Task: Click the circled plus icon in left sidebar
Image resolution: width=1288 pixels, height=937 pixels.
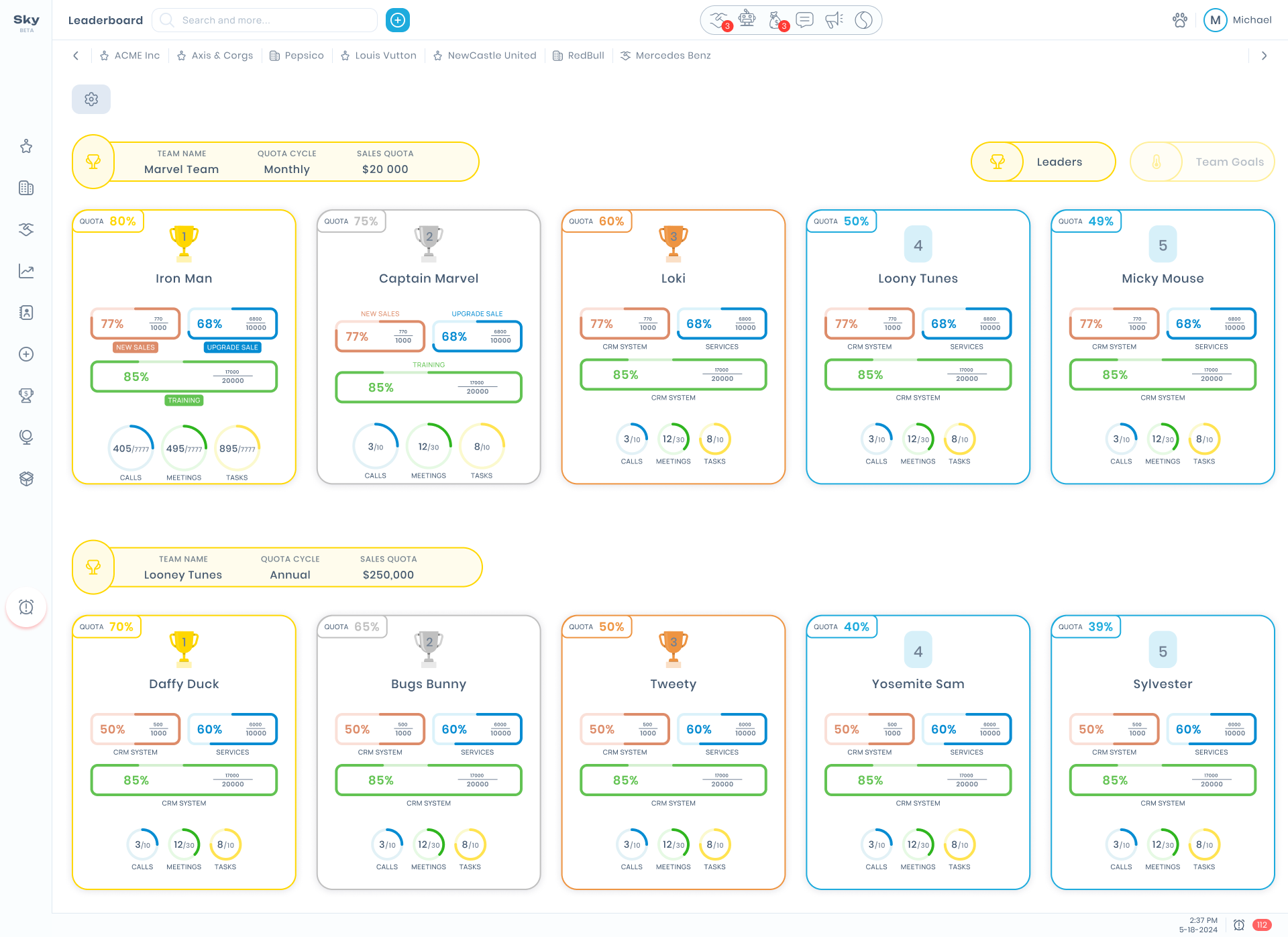Action: point(26,354)
